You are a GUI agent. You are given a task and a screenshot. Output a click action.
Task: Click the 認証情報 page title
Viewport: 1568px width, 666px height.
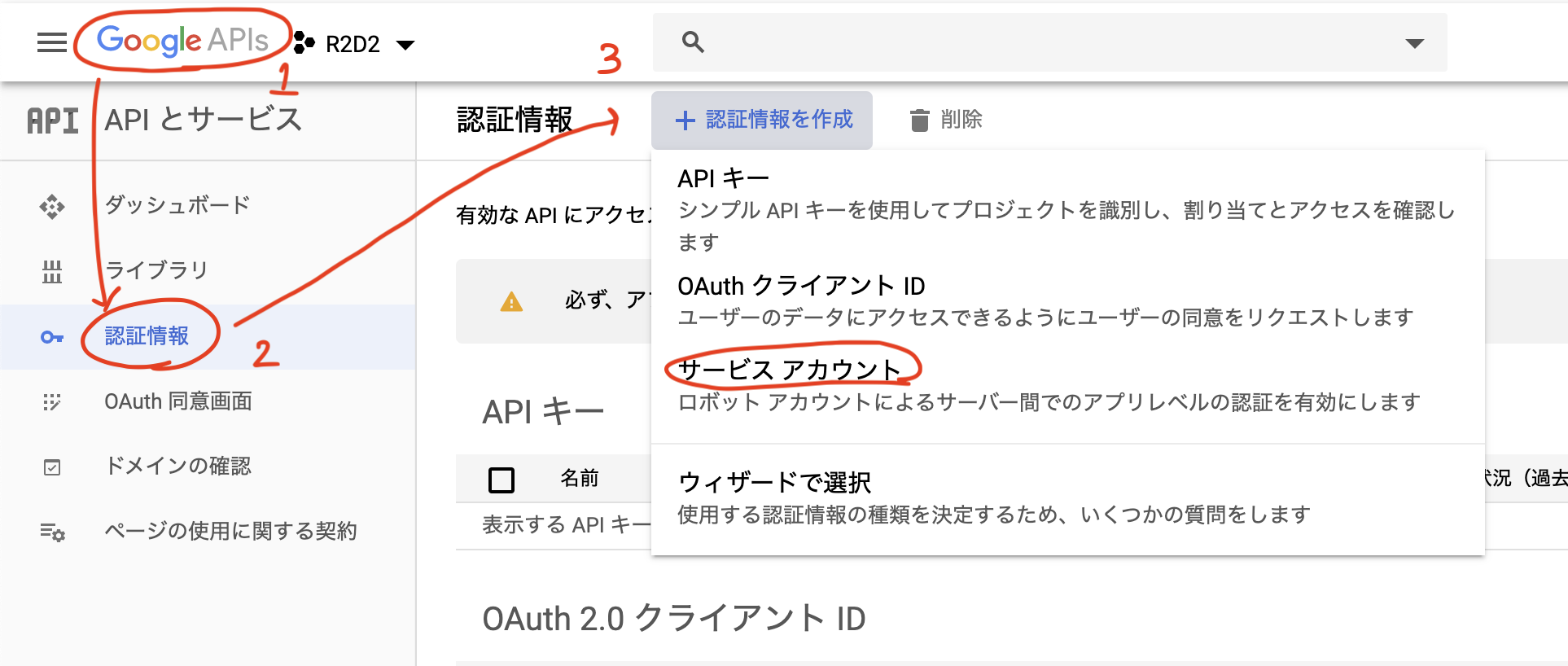pos(515,120)
